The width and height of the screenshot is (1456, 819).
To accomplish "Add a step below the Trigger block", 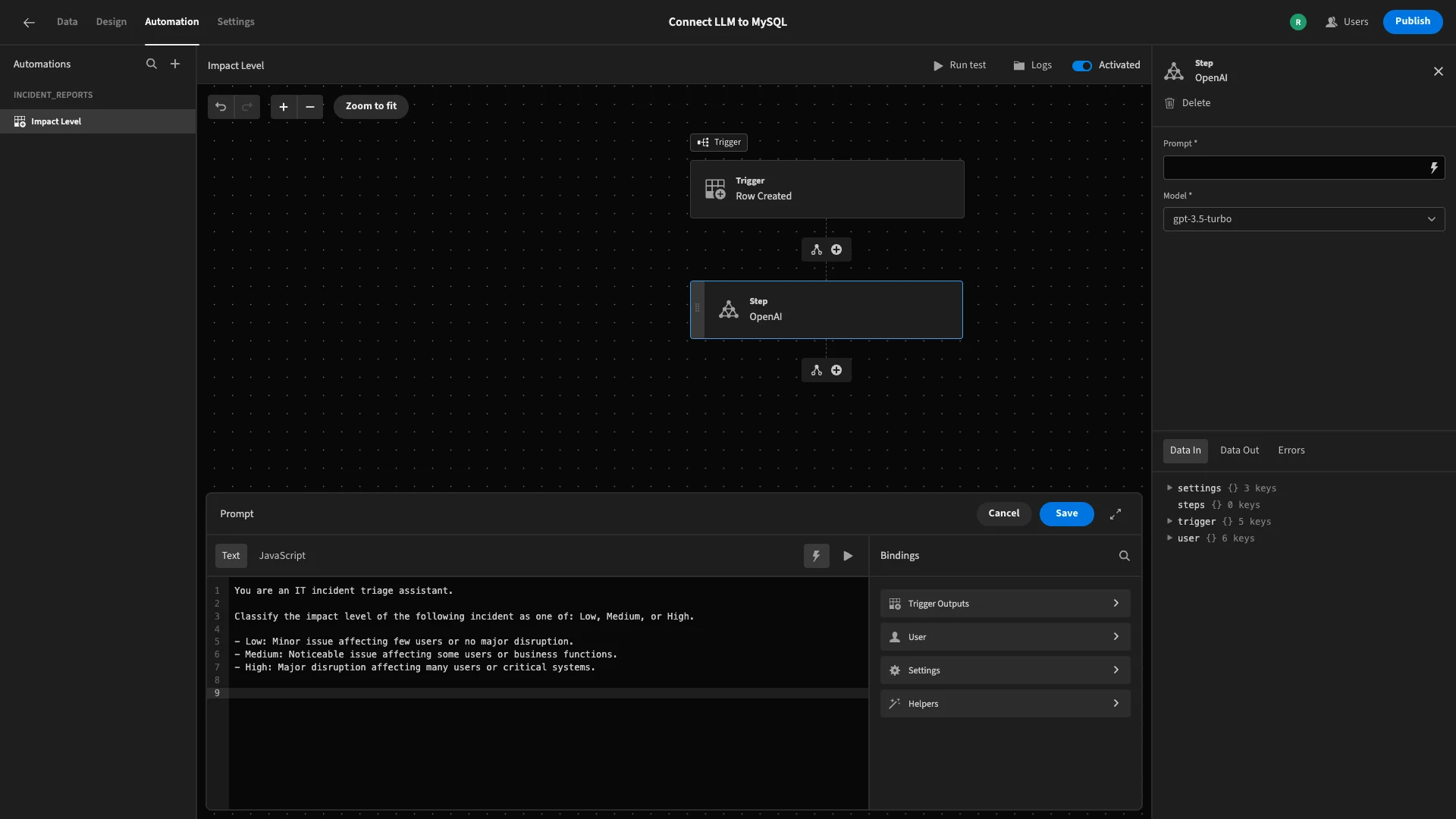I will tap(836, 249).
